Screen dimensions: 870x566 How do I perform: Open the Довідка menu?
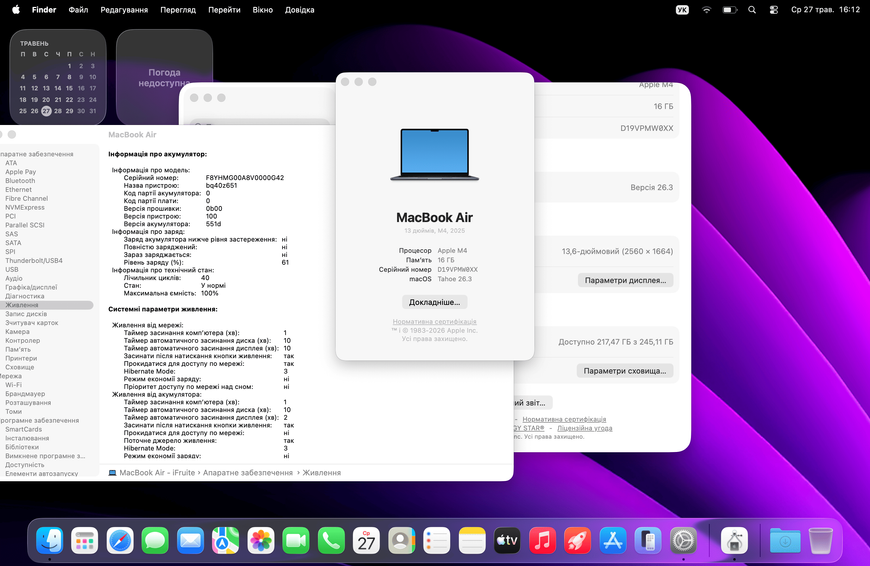click(x=300, y=10)
